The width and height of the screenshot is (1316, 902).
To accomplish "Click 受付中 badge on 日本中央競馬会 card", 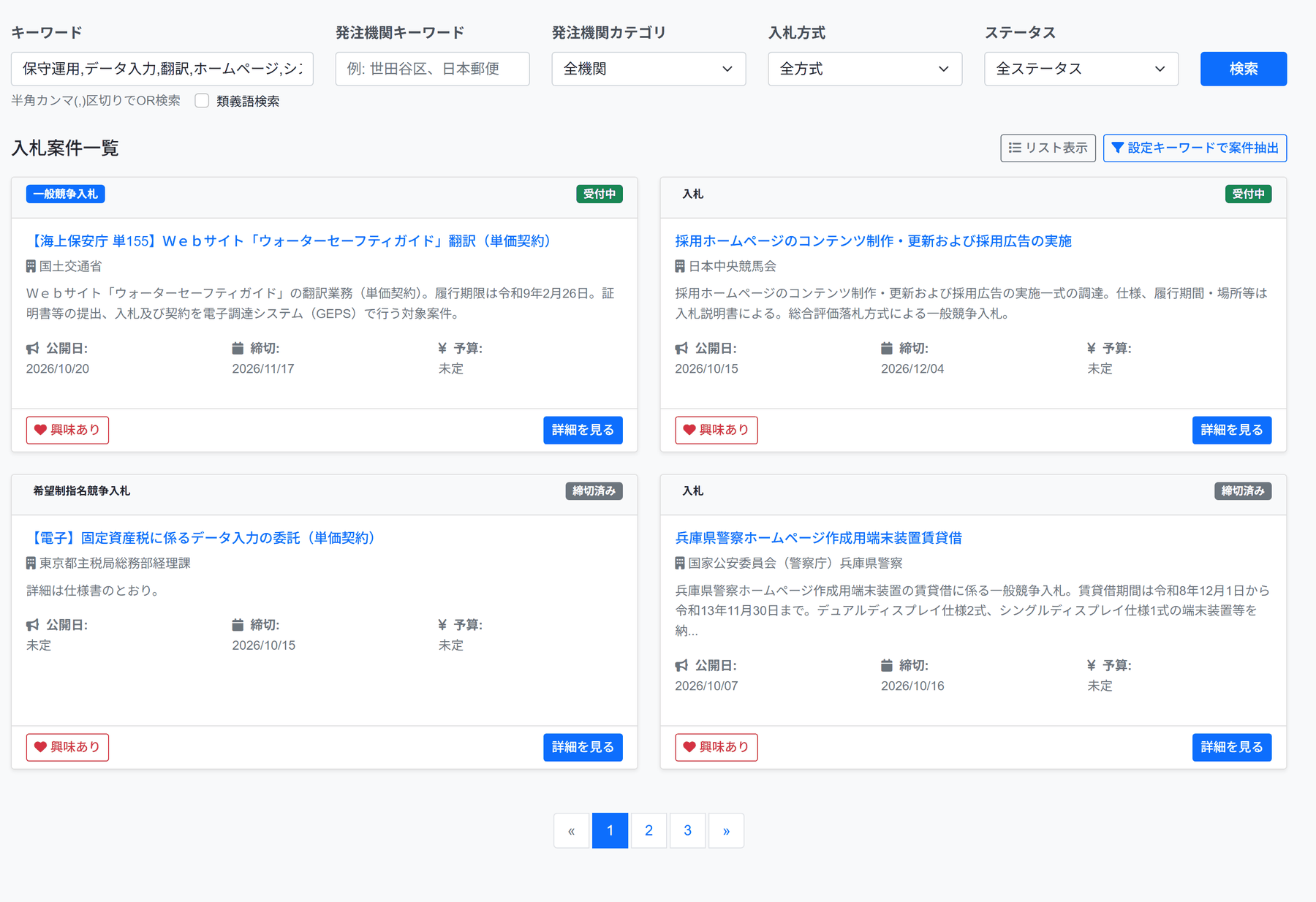I will pos(1249,194).
